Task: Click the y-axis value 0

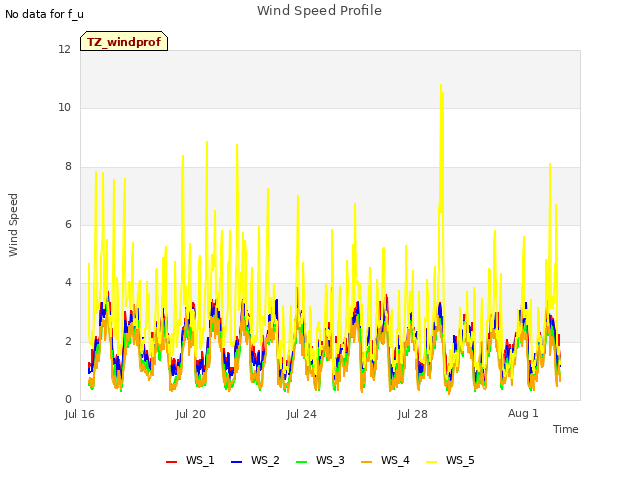Action: coord(68,399)
